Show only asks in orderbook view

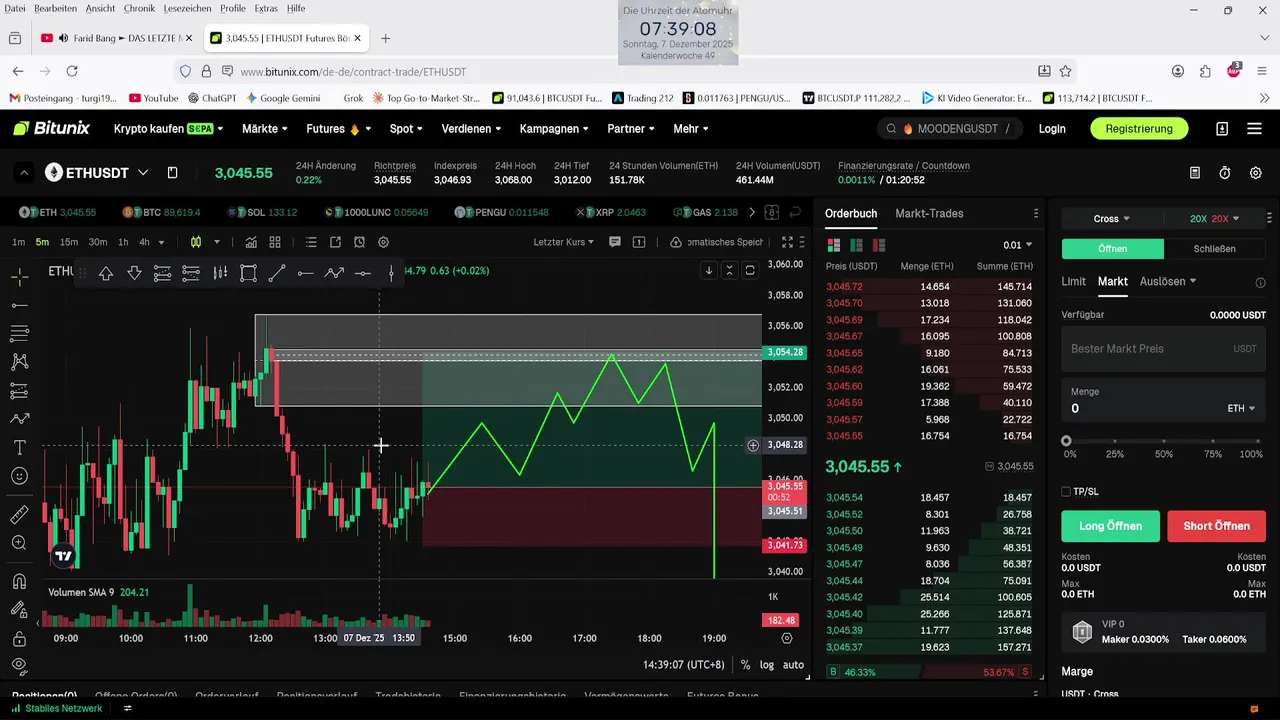[879, 245]
